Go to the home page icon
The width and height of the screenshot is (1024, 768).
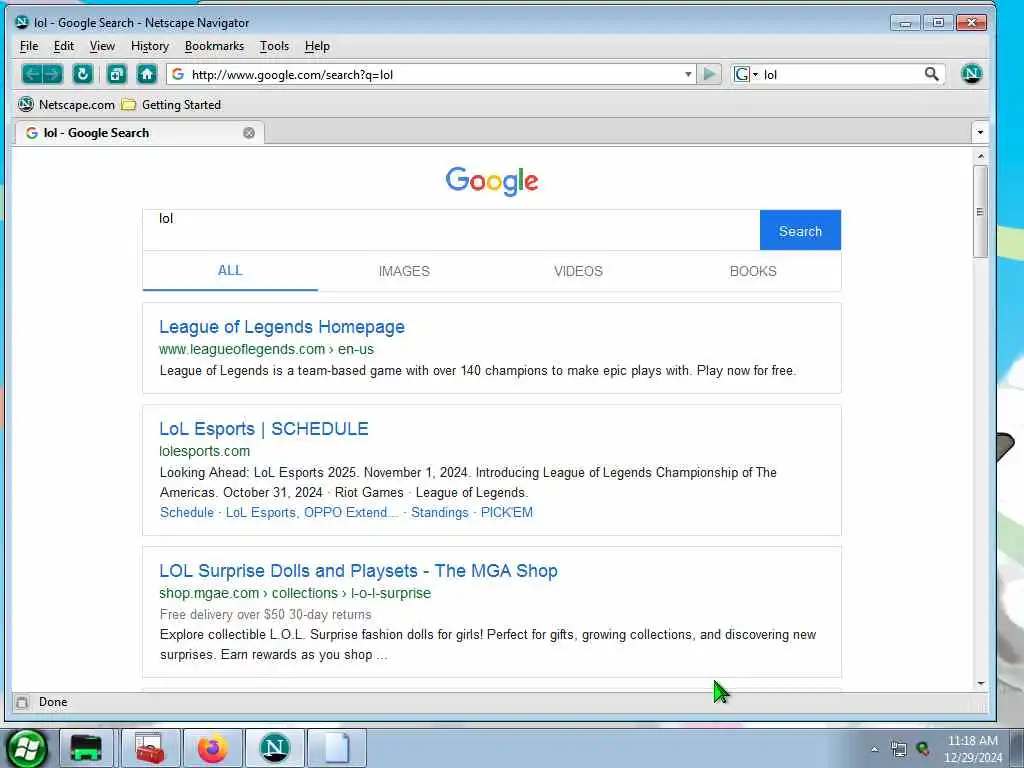pos(147,74)
